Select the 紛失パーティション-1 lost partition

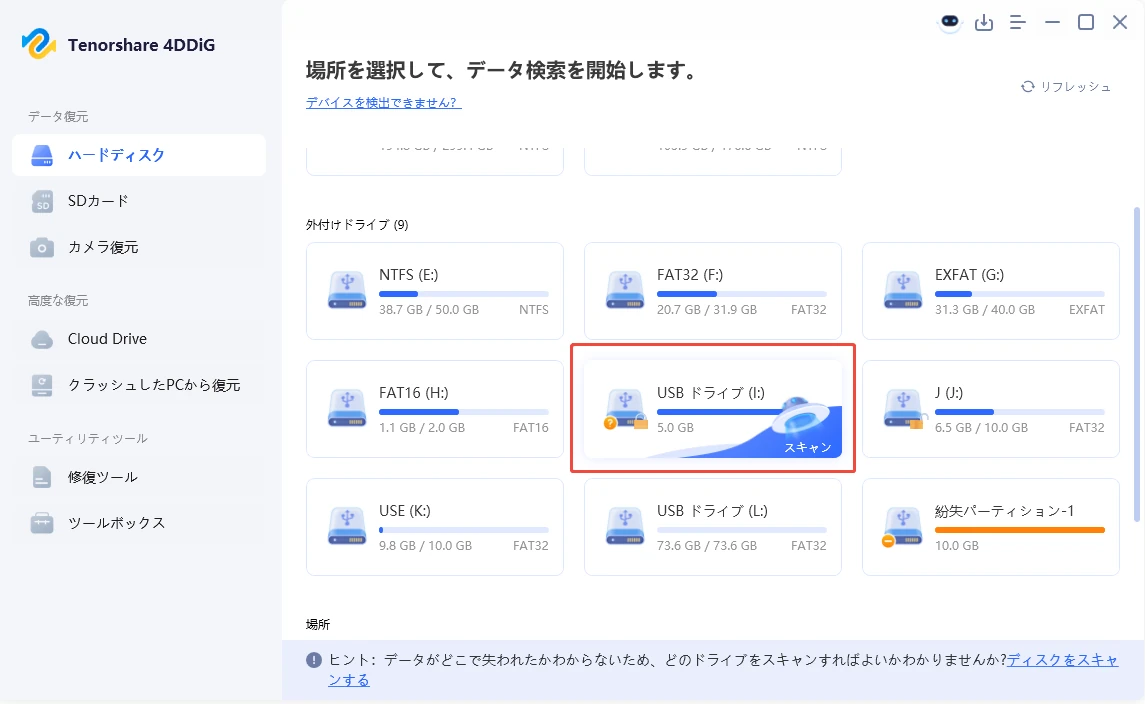click(990, 527)
